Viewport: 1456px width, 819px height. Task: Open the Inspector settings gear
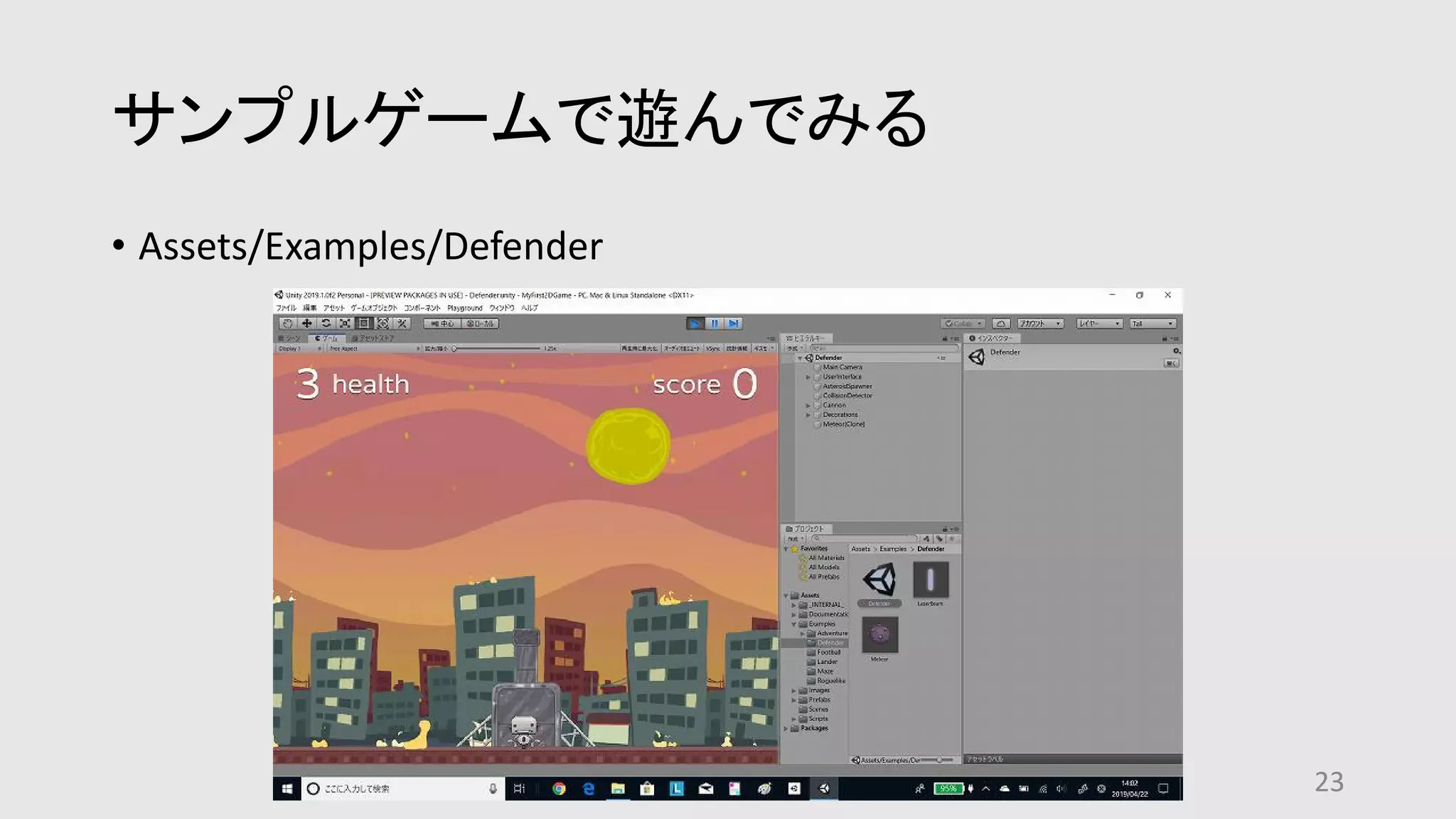(1177, 351)
